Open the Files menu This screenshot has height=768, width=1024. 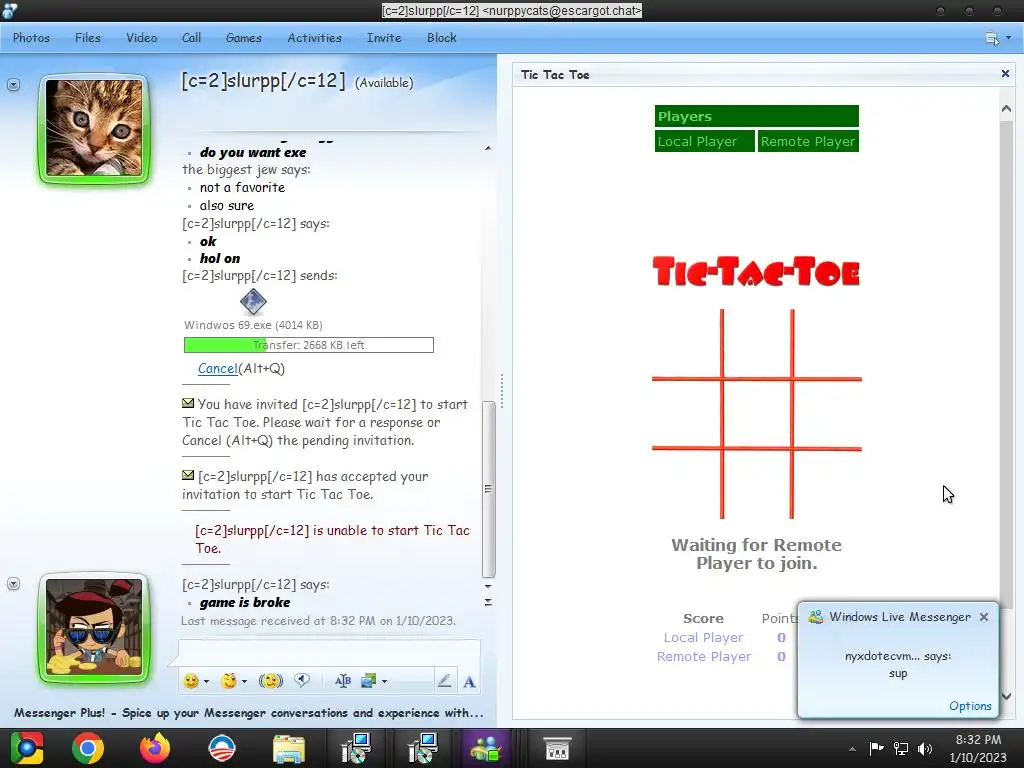pyautogui.click(x=88, y=38)
